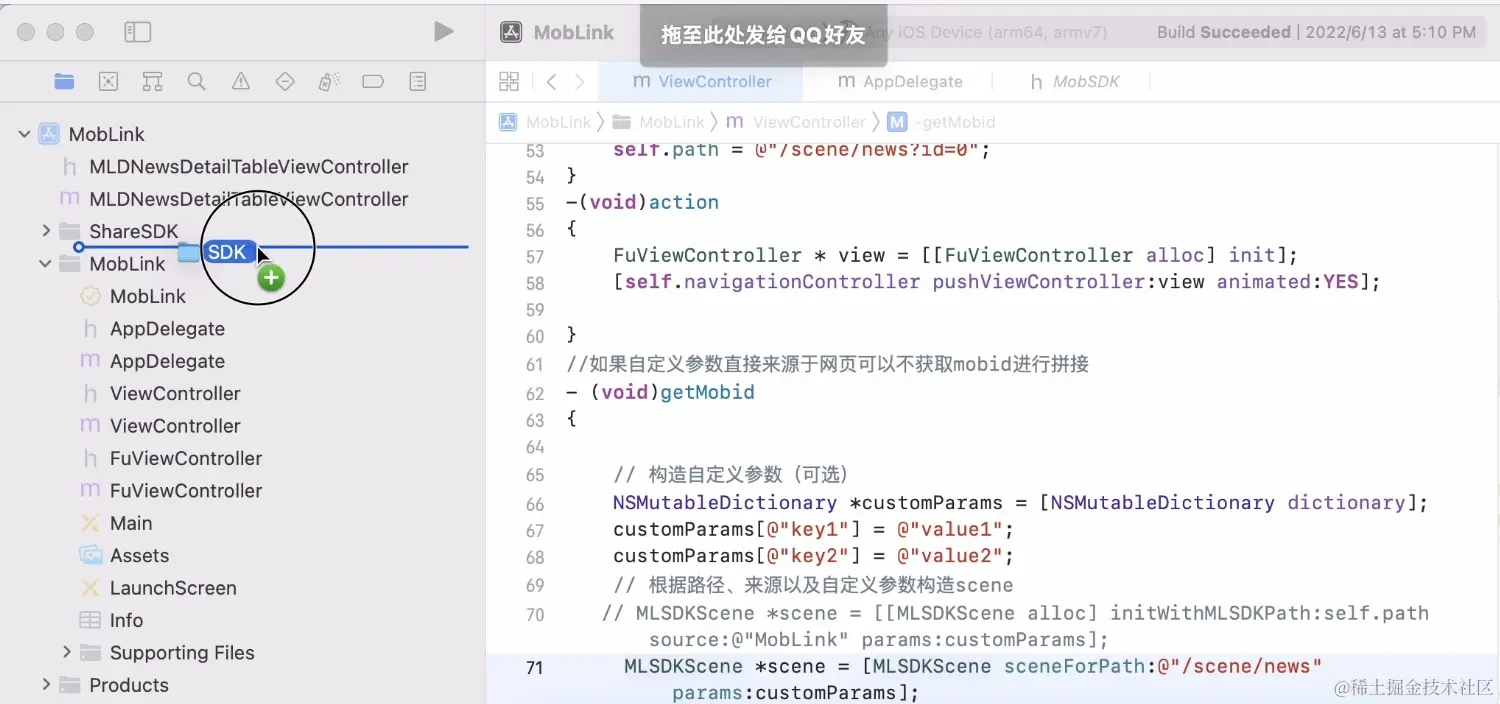Open FuViewController header file
Image resolution: width=1500 pixels, height=704 pixels.
tap(171, 458)
